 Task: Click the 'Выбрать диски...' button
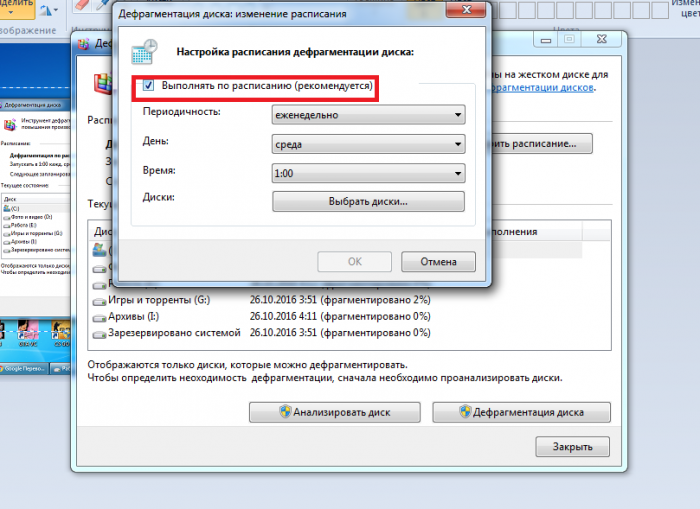(369, 202)
